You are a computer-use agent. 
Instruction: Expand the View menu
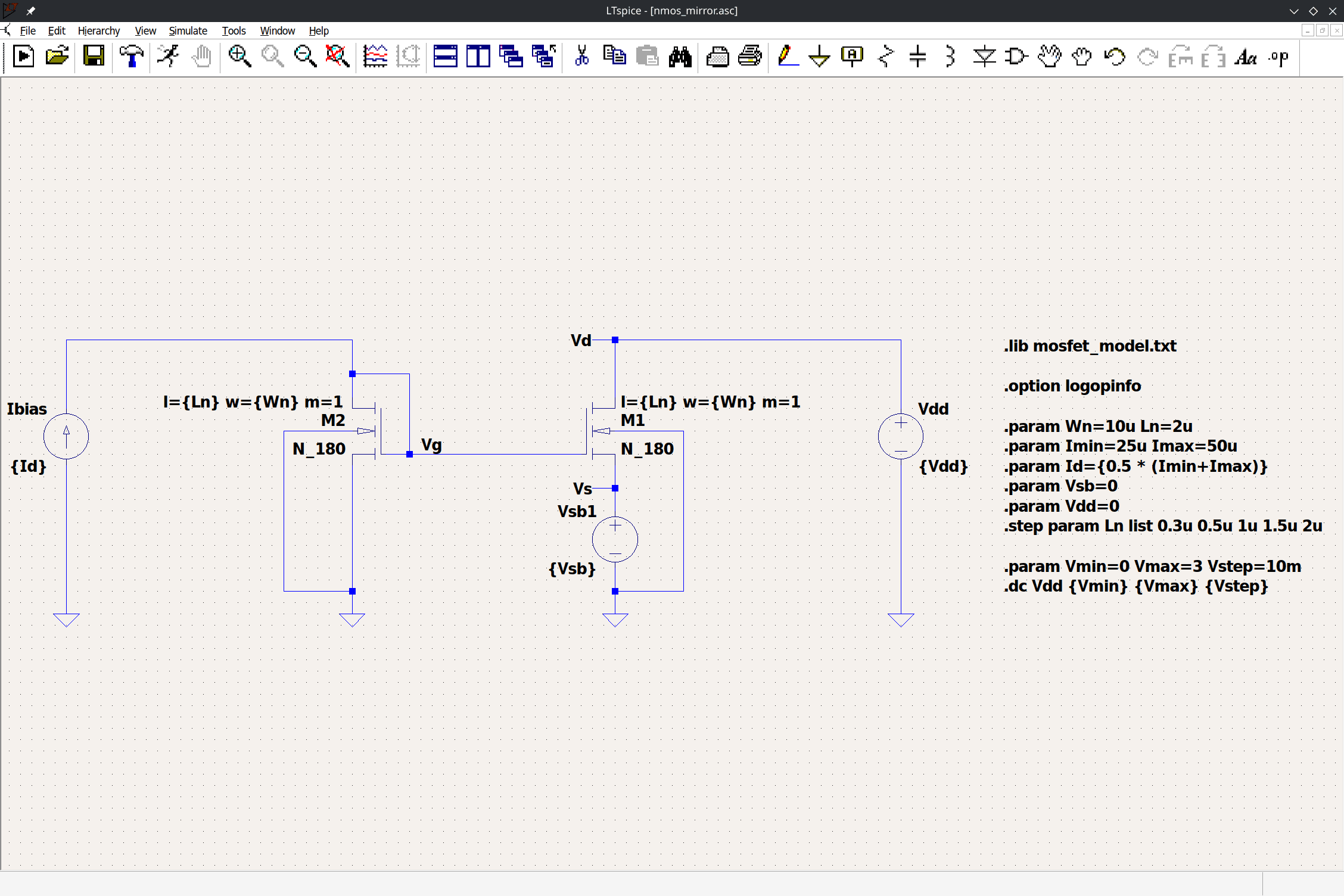click(145, 31)
